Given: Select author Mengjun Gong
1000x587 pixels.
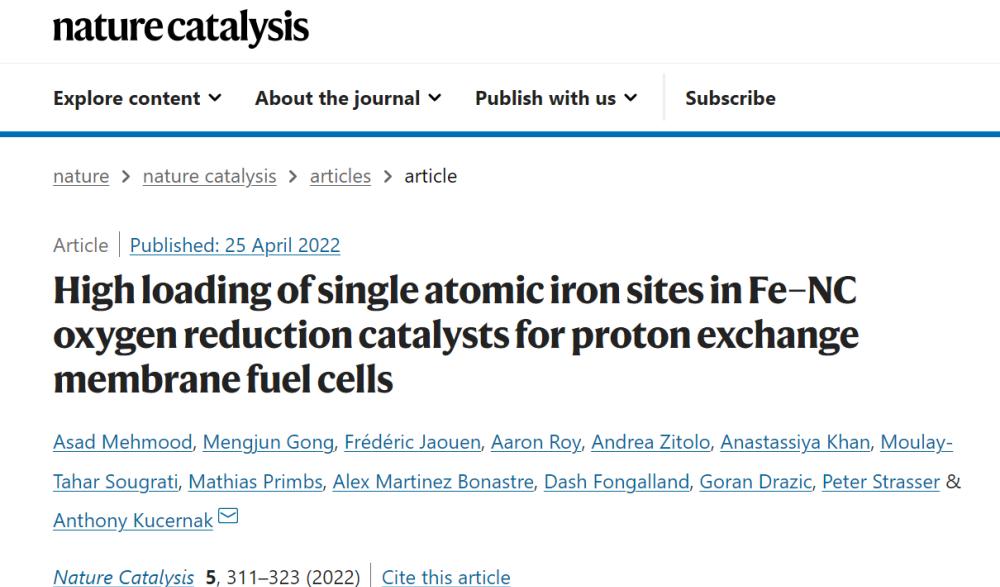Looking at the screenshot, I should 268,442.
